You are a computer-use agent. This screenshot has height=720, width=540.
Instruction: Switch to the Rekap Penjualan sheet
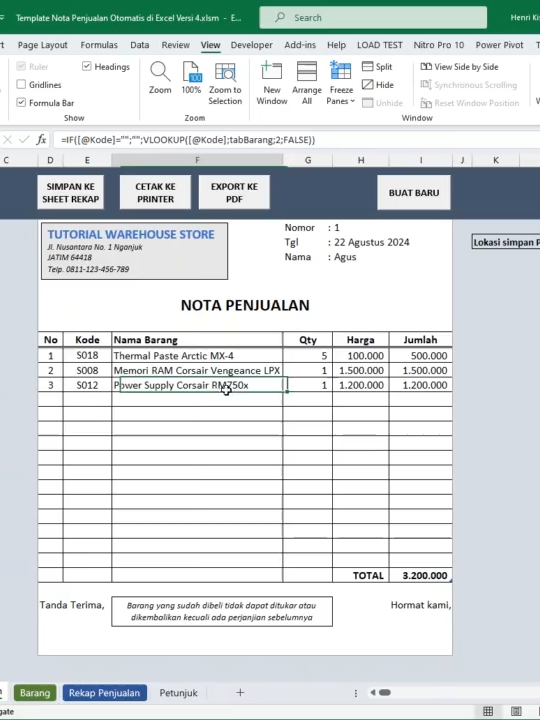(105, 692)
